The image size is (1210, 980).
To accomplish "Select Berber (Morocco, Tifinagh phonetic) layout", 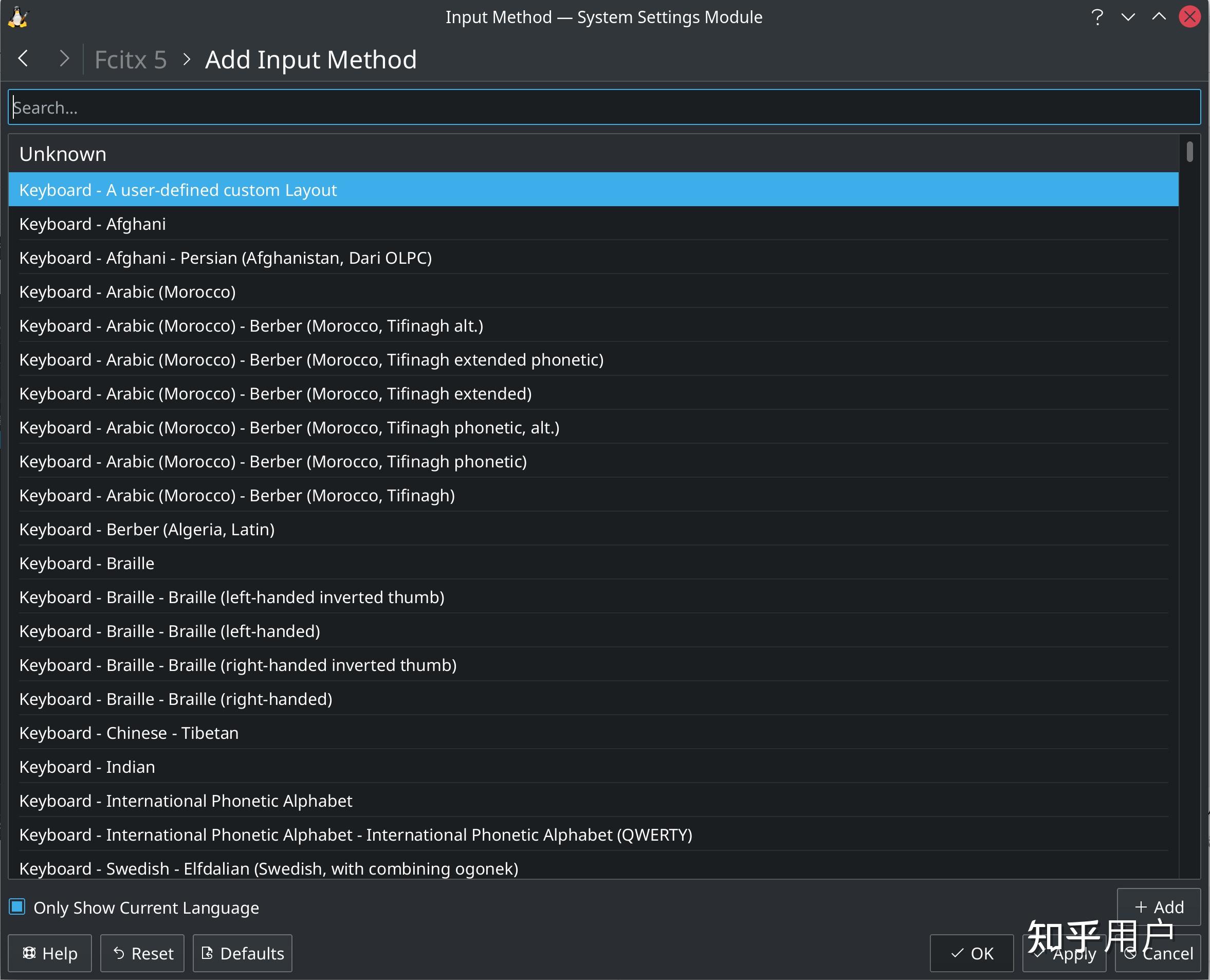I will (593, 461).
